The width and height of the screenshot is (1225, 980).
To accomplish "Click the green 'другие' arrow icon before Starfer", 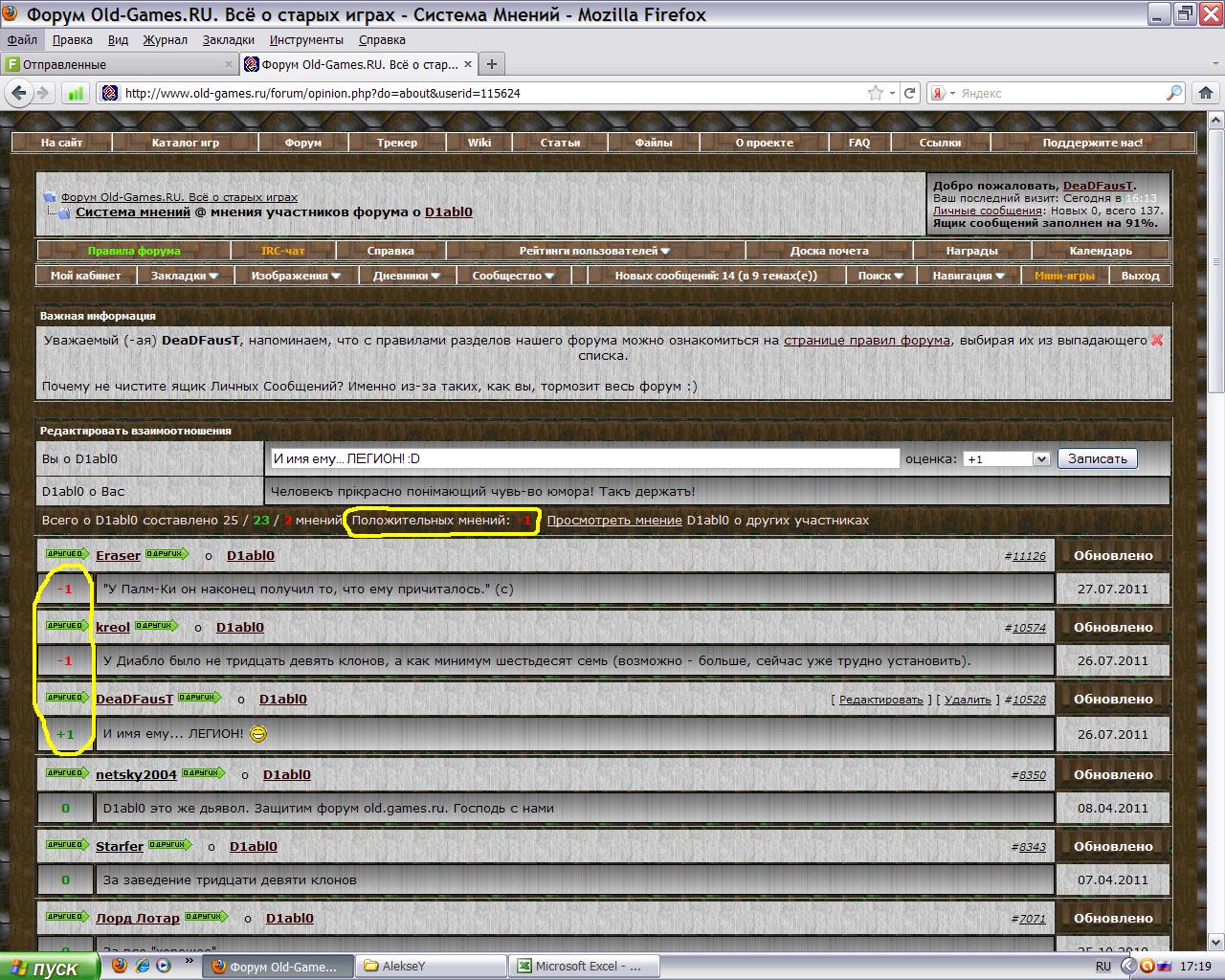I will [x=66, y=845].
